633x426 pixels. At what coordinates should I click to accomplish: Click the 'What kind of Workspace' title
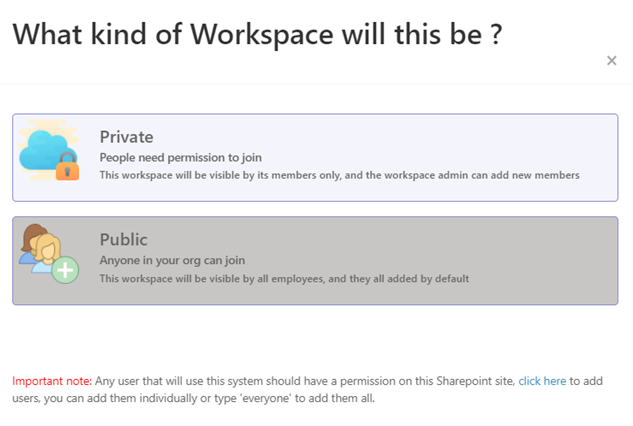[257, 34]
